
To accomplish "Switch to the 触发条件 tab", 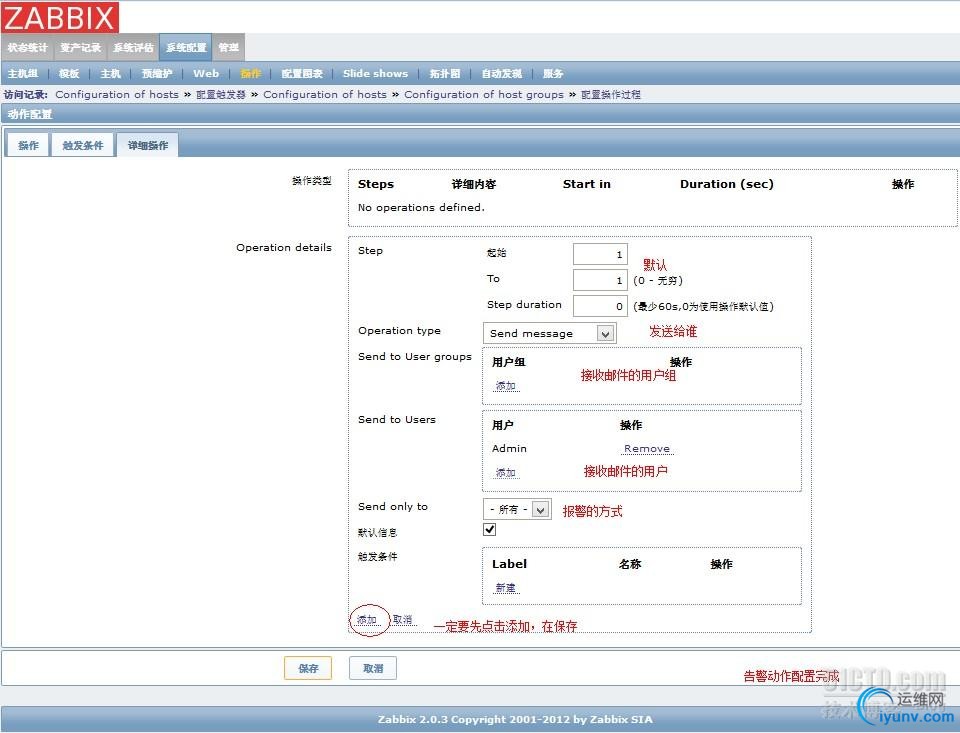I will tap(83, 145).
